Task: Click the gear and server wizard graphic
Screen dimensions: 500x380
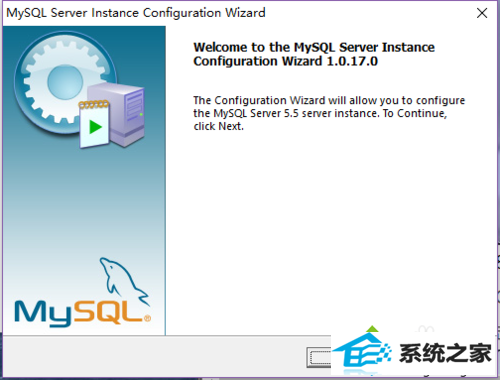Action: 79,89
